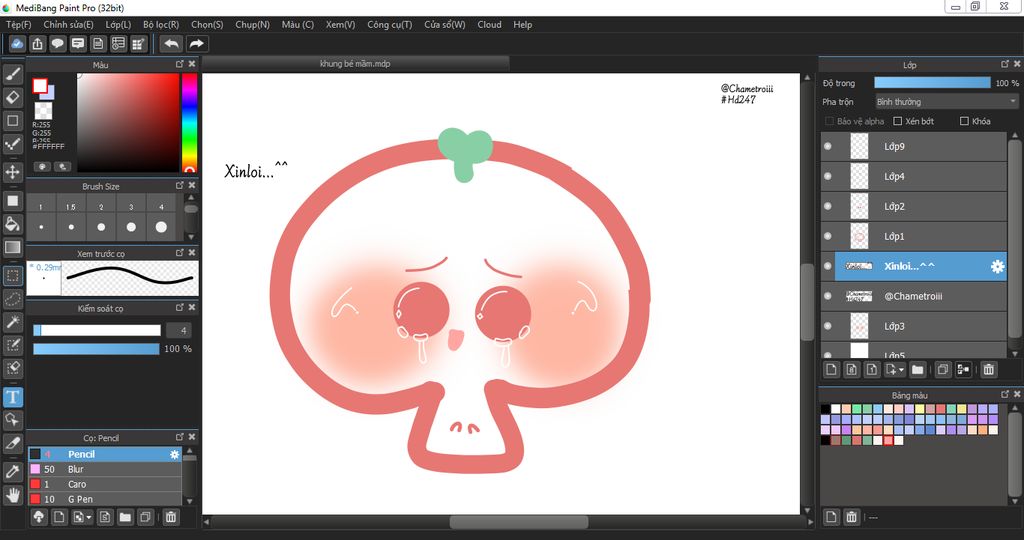The height and width of the screenshot is (540, 1024).
Task: Click the Lớp2 layer thumbnail
Action: coord(859,206)
